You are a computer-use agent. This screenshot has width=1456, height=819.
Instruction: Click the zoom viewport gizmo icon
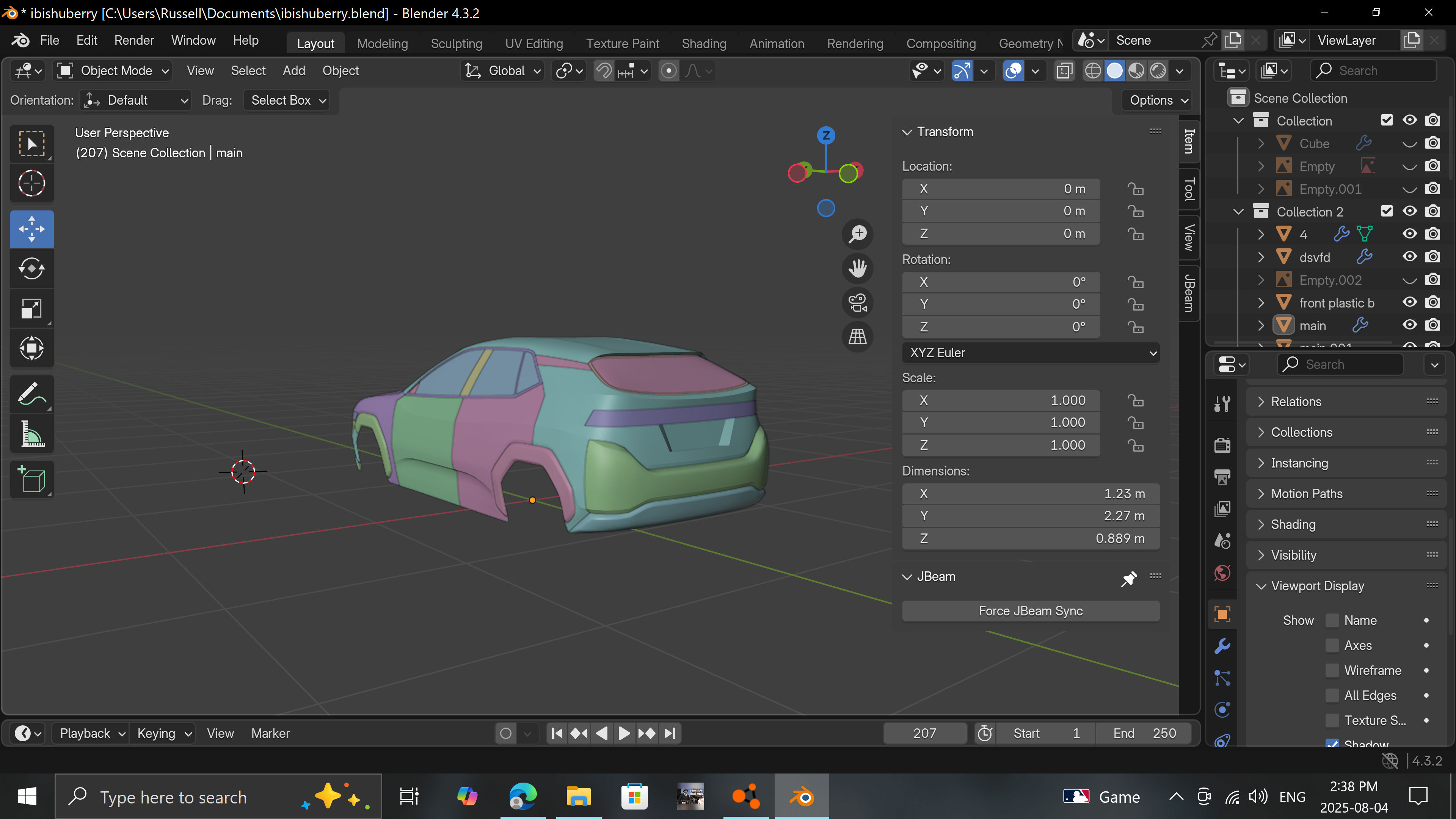(x=857, y=234)
